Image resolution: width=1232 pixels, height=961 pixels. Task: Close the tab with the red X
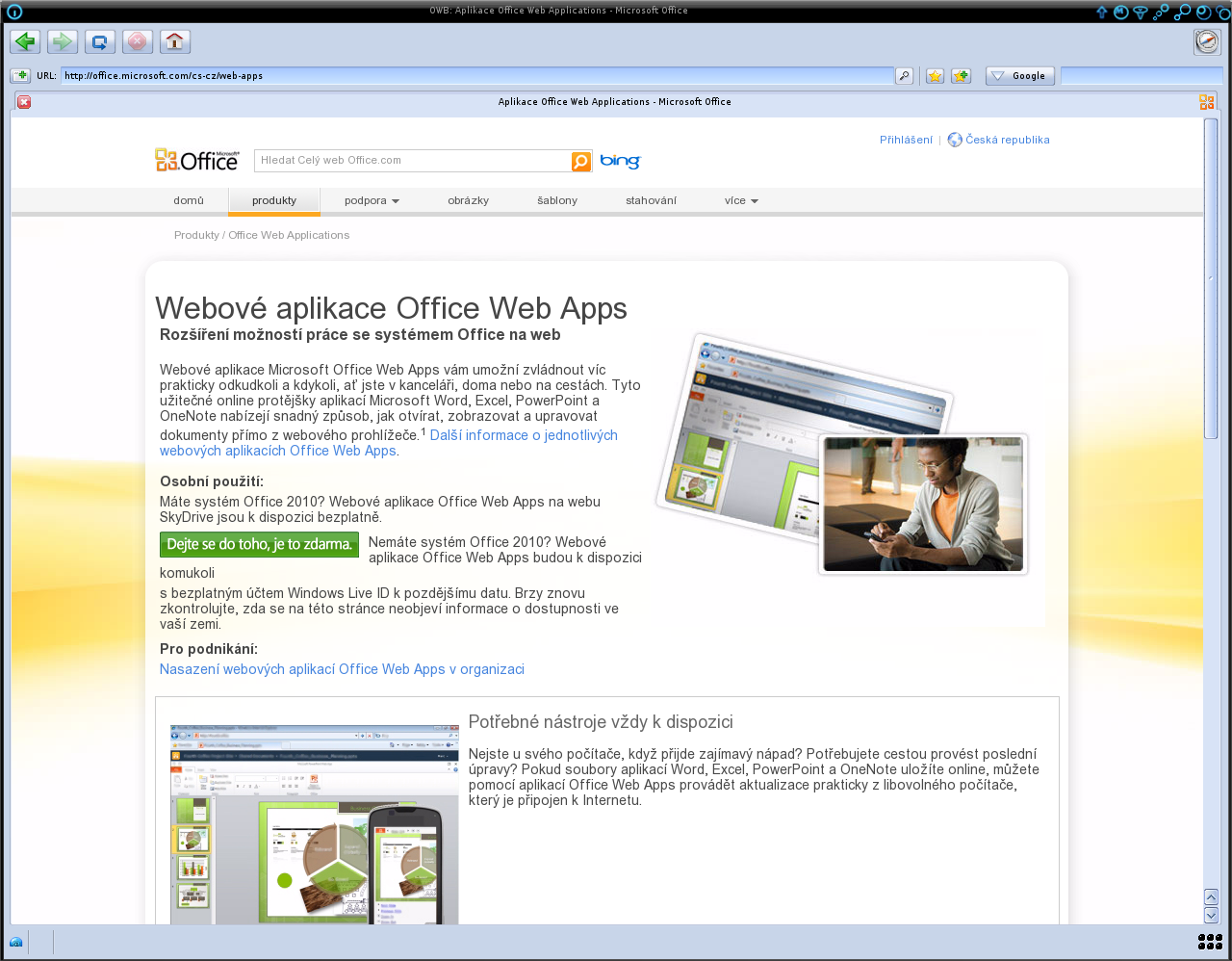click(24, 102)
